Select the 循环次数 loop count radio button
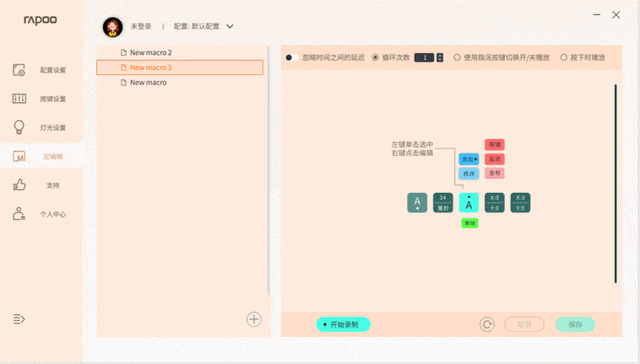Viewport: 640px width, 364px height. [375, 58]
